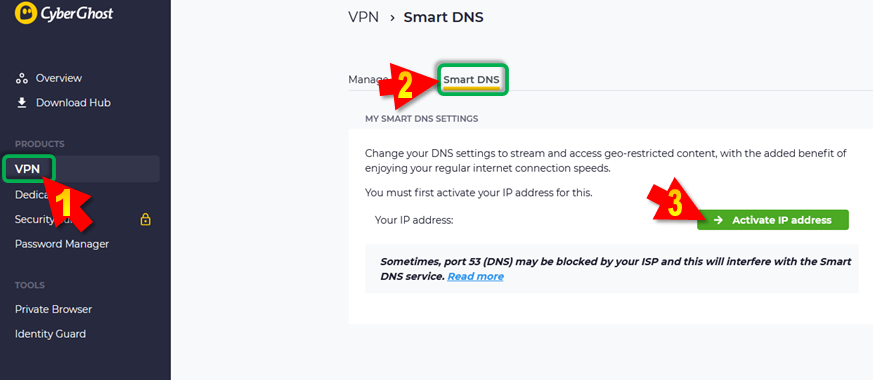873x380 pixels.
Task: Launch Private Browser tool
Action: (53, 309)
